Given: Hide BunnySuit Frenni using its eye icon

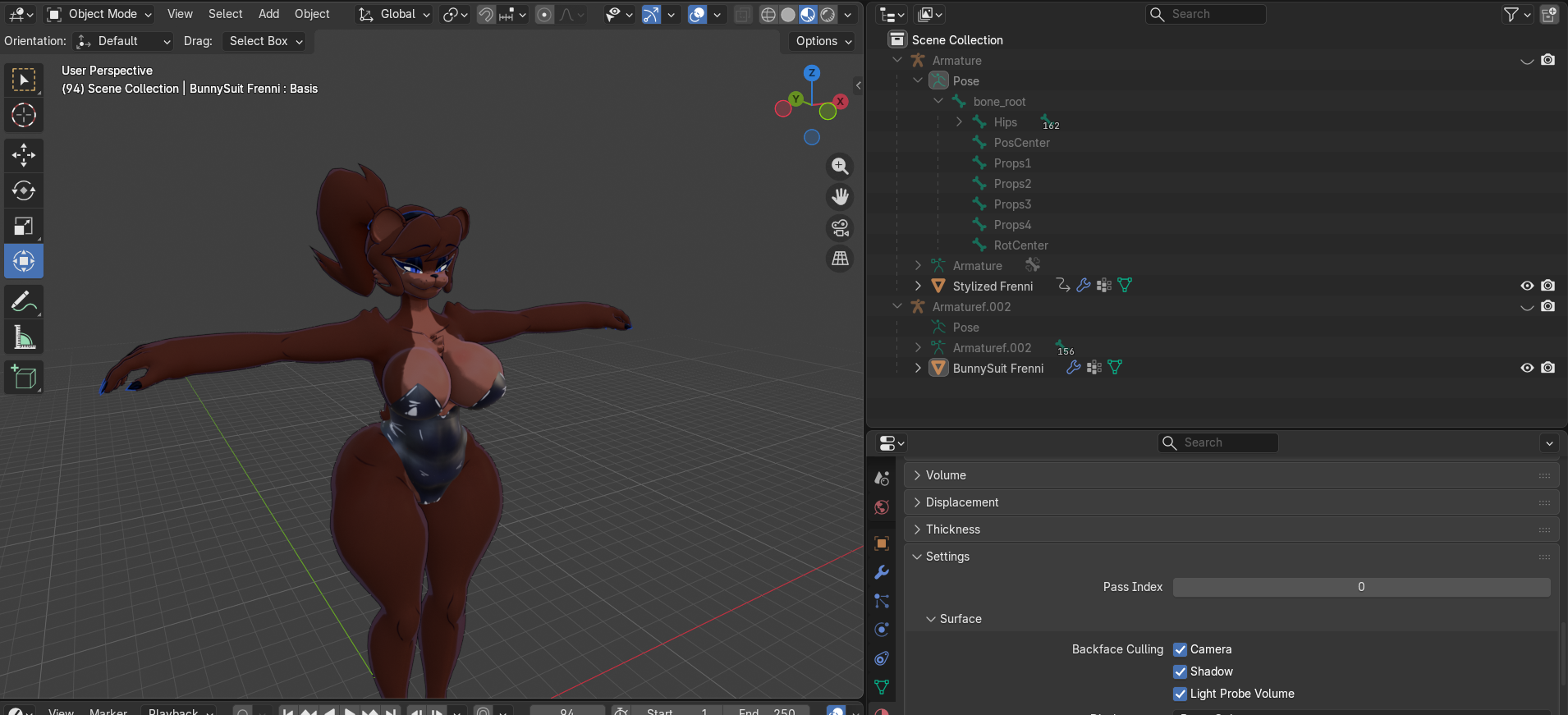Looking at the screenshot, I should point(1527,368).
